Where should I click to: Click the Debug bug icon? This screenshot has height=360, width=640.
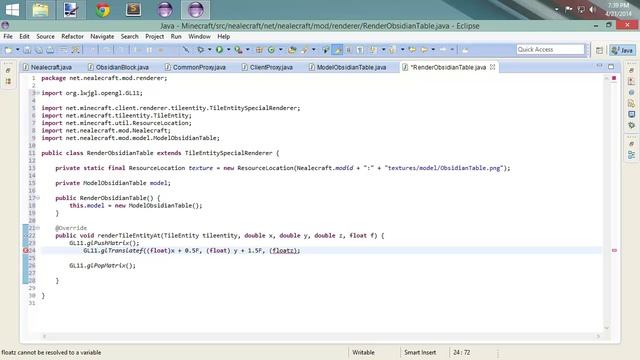click(200, 50)
